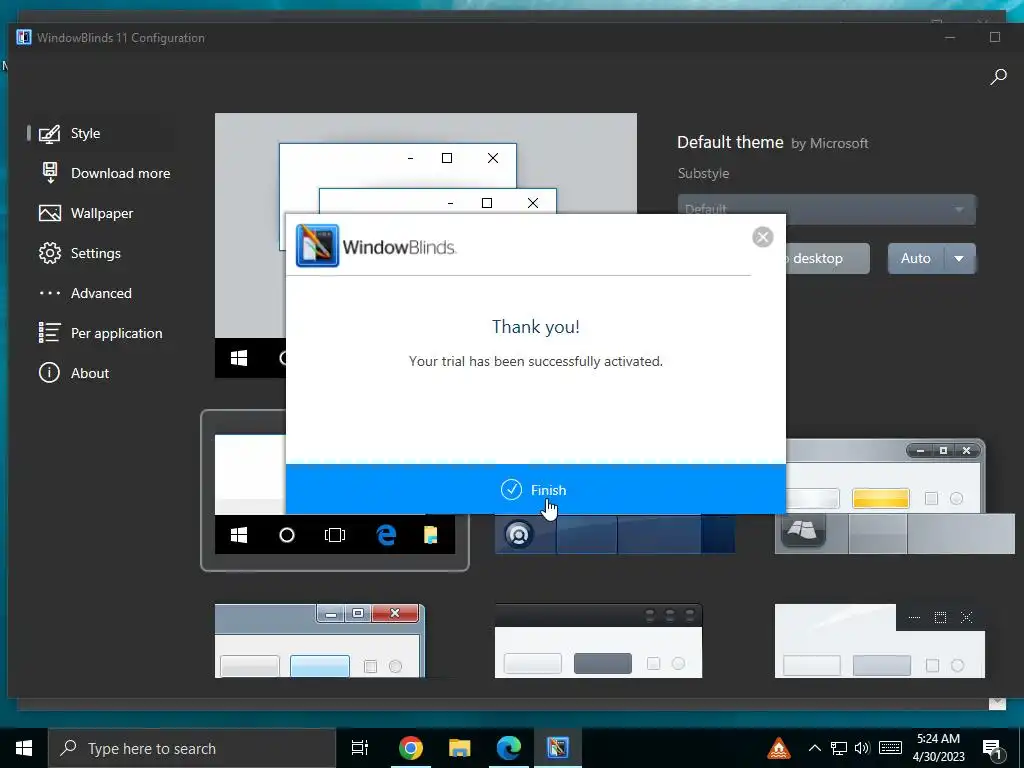1024x768 pixels.
Task: Click the scroll down arrow of the styles list
Action: (x=997, y=703)
